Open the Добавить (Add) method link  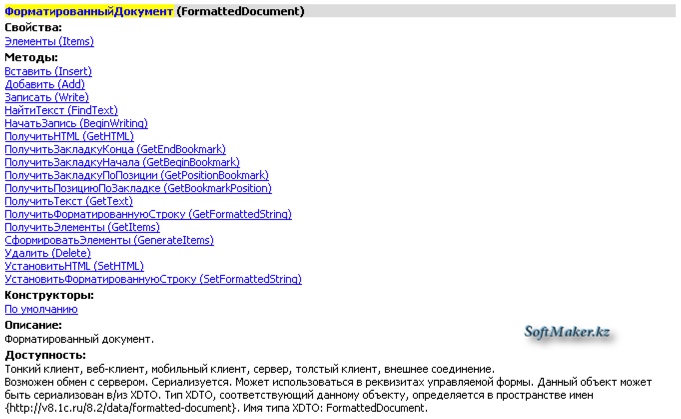(x=45, y=84)
